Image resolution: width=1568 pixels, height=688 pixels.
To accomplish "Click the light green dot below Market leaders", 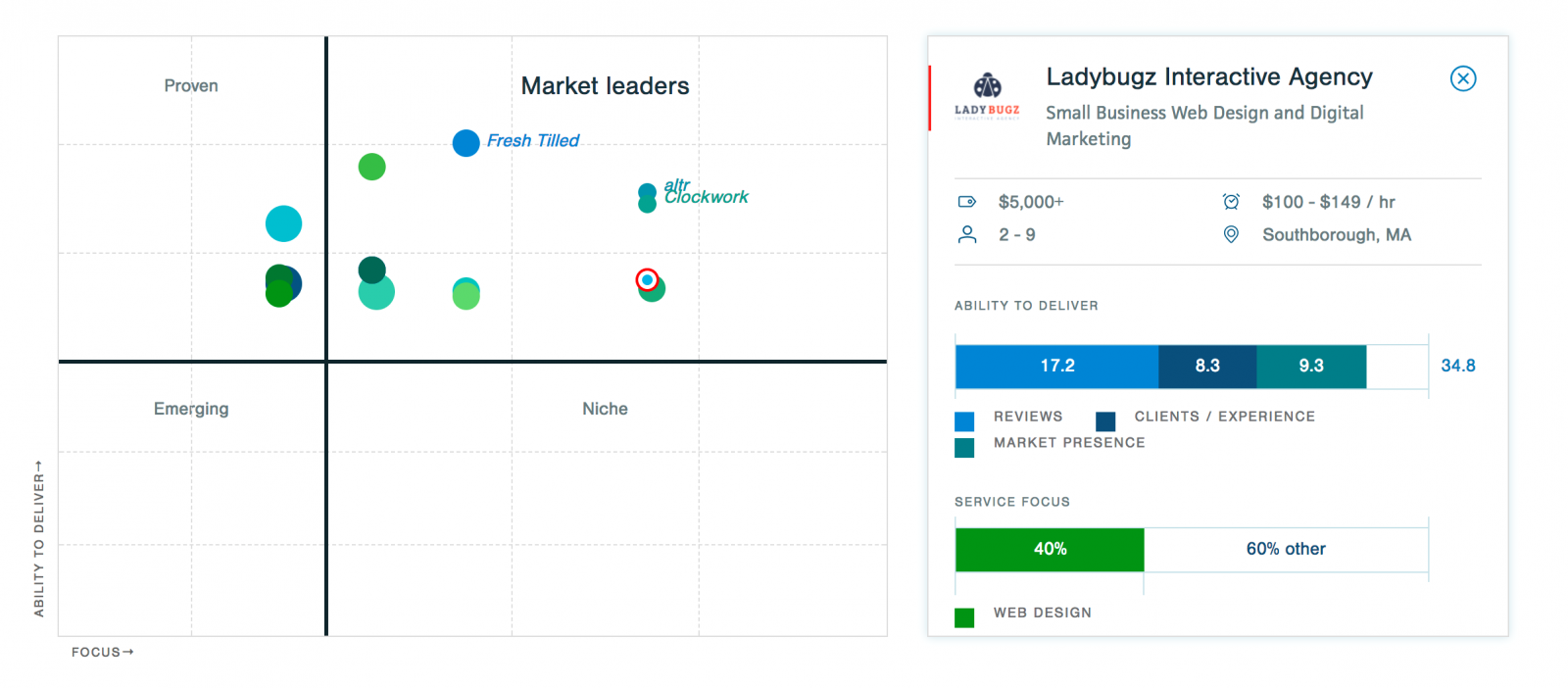I will pyautogui.click(x=371, y=167).
